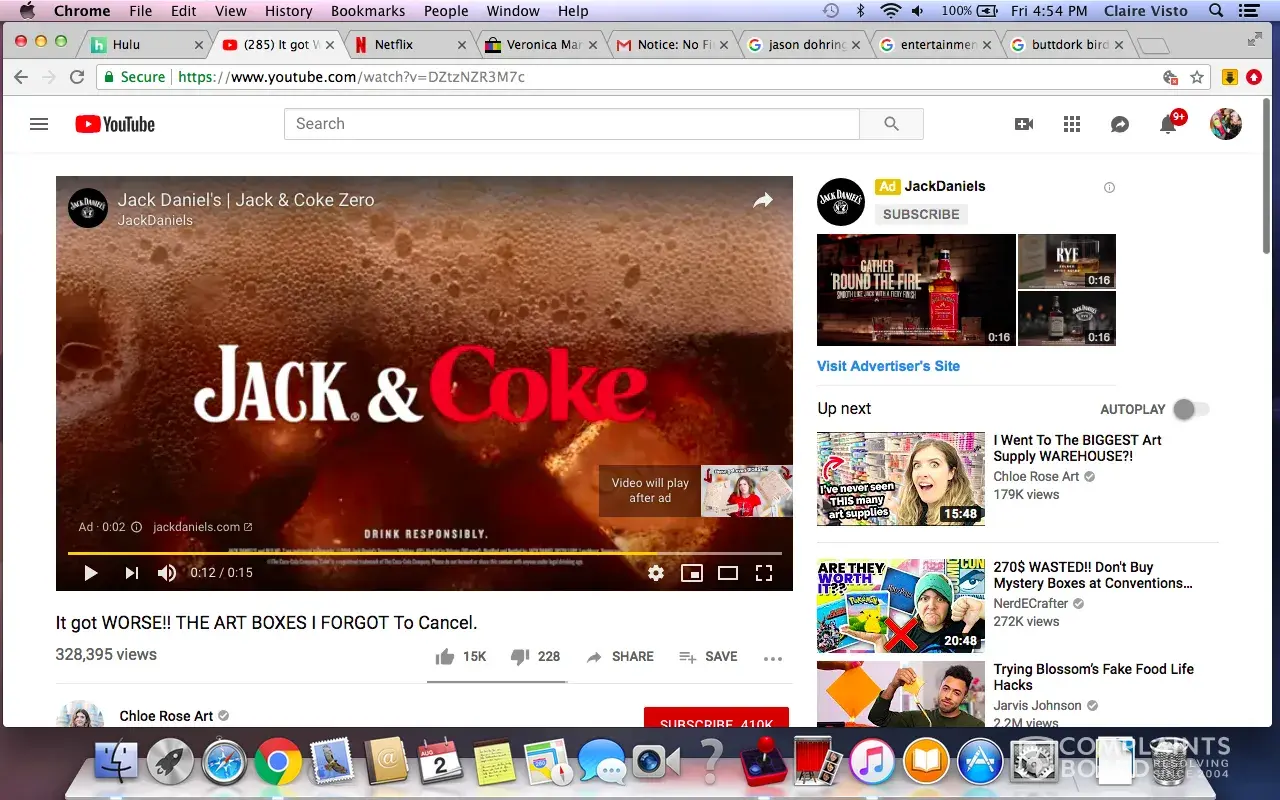Open Google Chrome from the Dock
The width and height of the screenshot is (1280, 800).
[278, 764]
